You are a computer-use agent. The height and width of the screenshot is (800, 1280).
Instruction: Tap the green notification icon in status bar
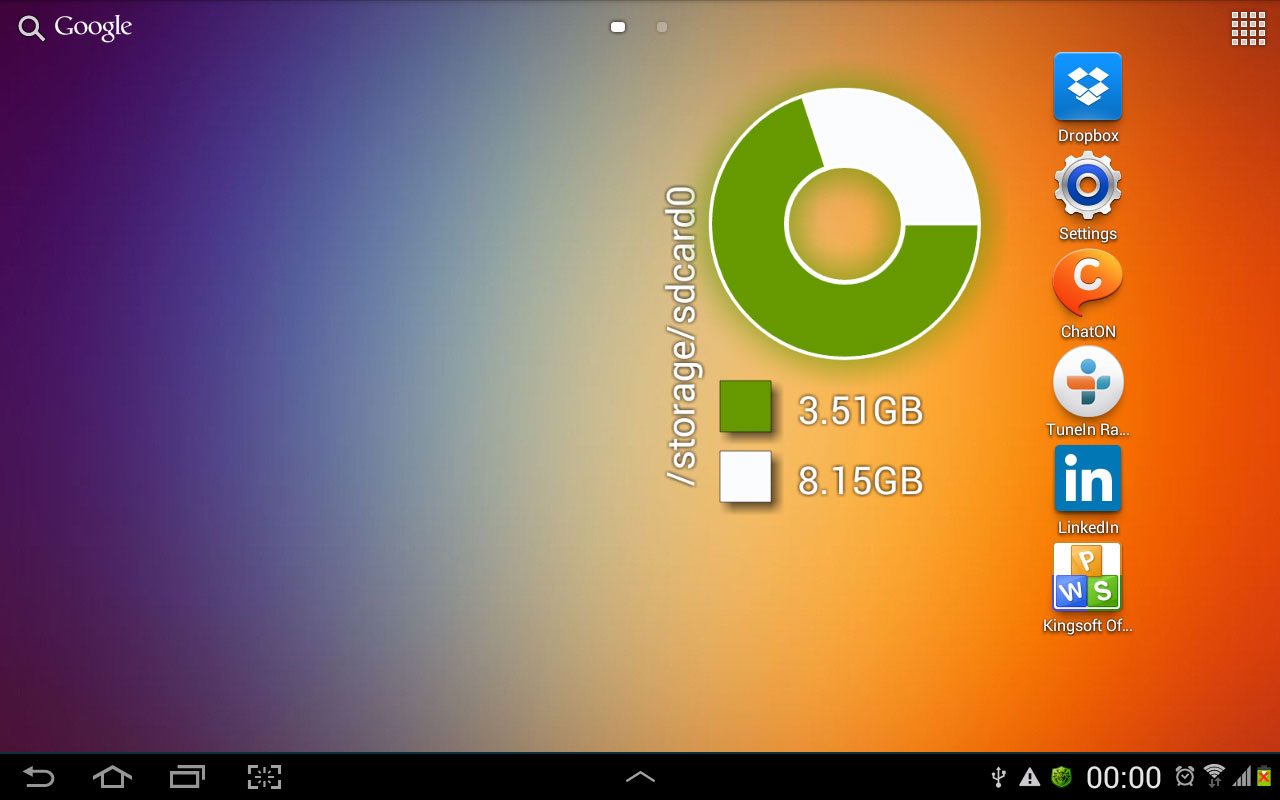1060,776
